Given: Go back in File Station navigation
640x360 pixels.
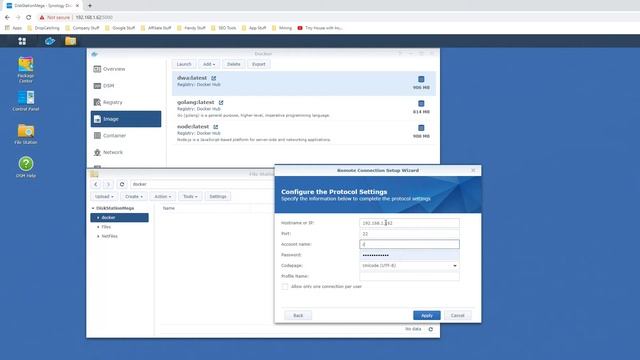Looking at the screenshot, I should (x=96, y=184).
